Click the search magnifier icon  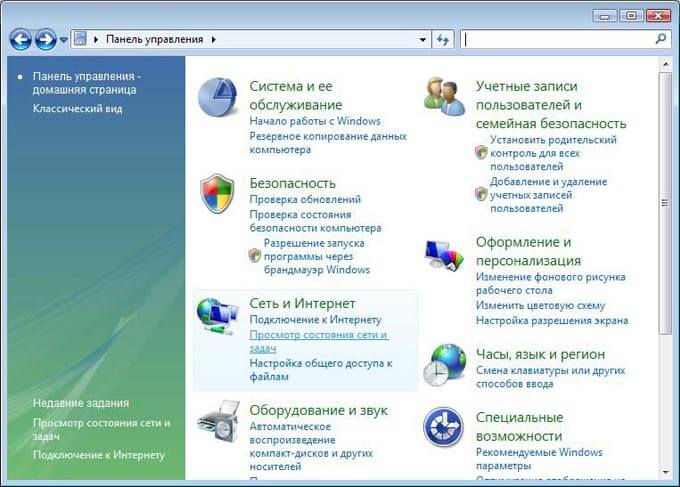pos(660,39)
